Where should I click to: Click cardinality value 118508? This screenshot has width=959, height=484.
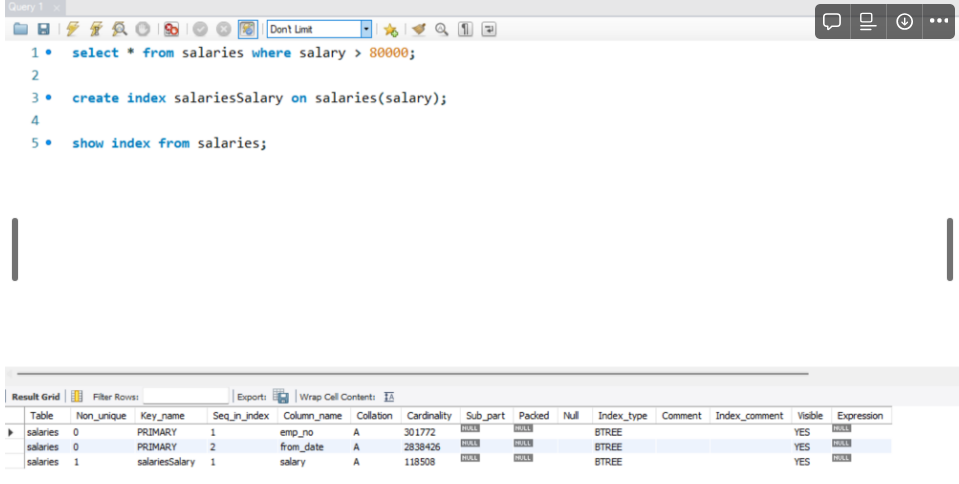click(420, 462)
